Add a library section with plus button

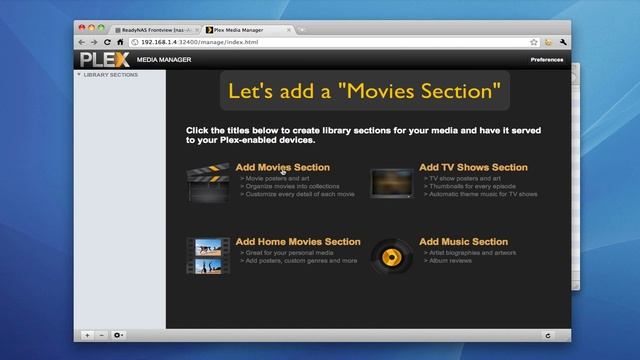87,335
